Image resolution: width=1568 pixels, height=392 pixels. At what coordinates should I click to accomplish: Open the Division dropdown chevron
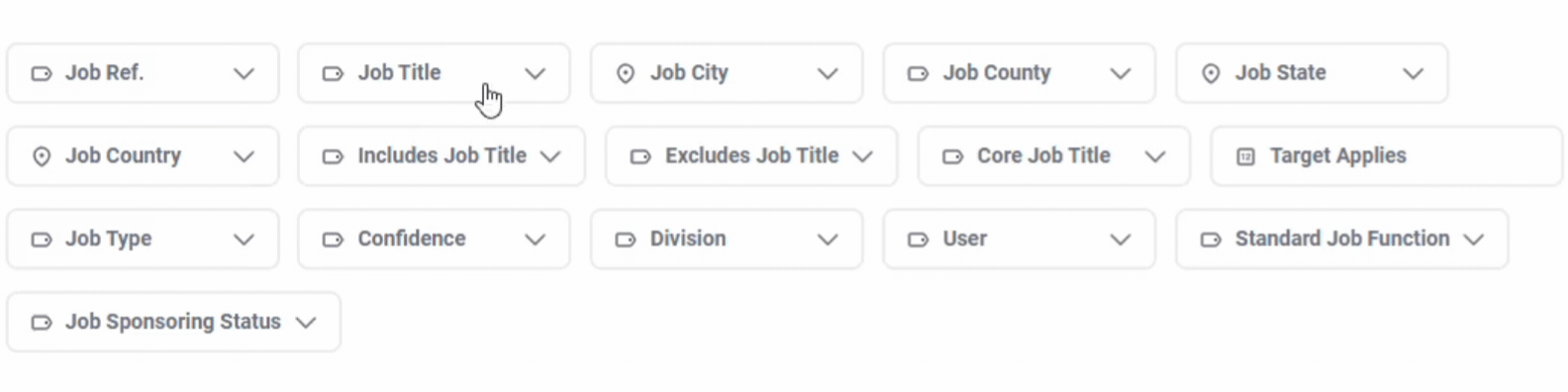828,240
